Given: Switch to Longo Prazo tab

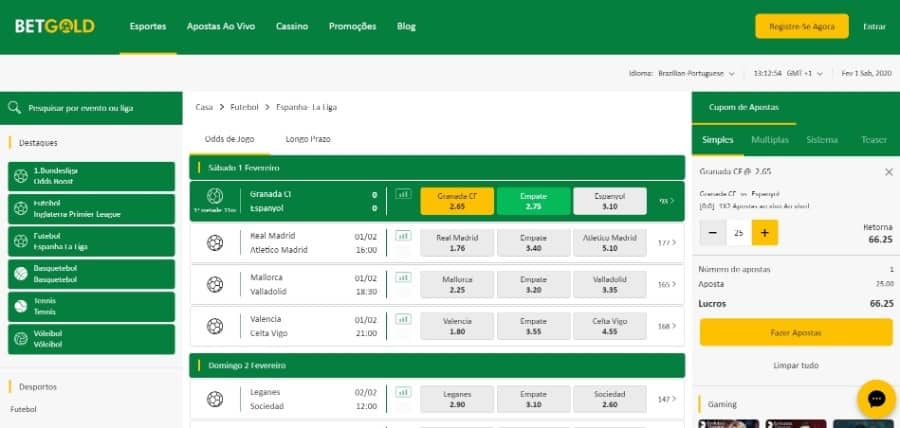Looking at the screenshot, I should (x=308, y=139).
